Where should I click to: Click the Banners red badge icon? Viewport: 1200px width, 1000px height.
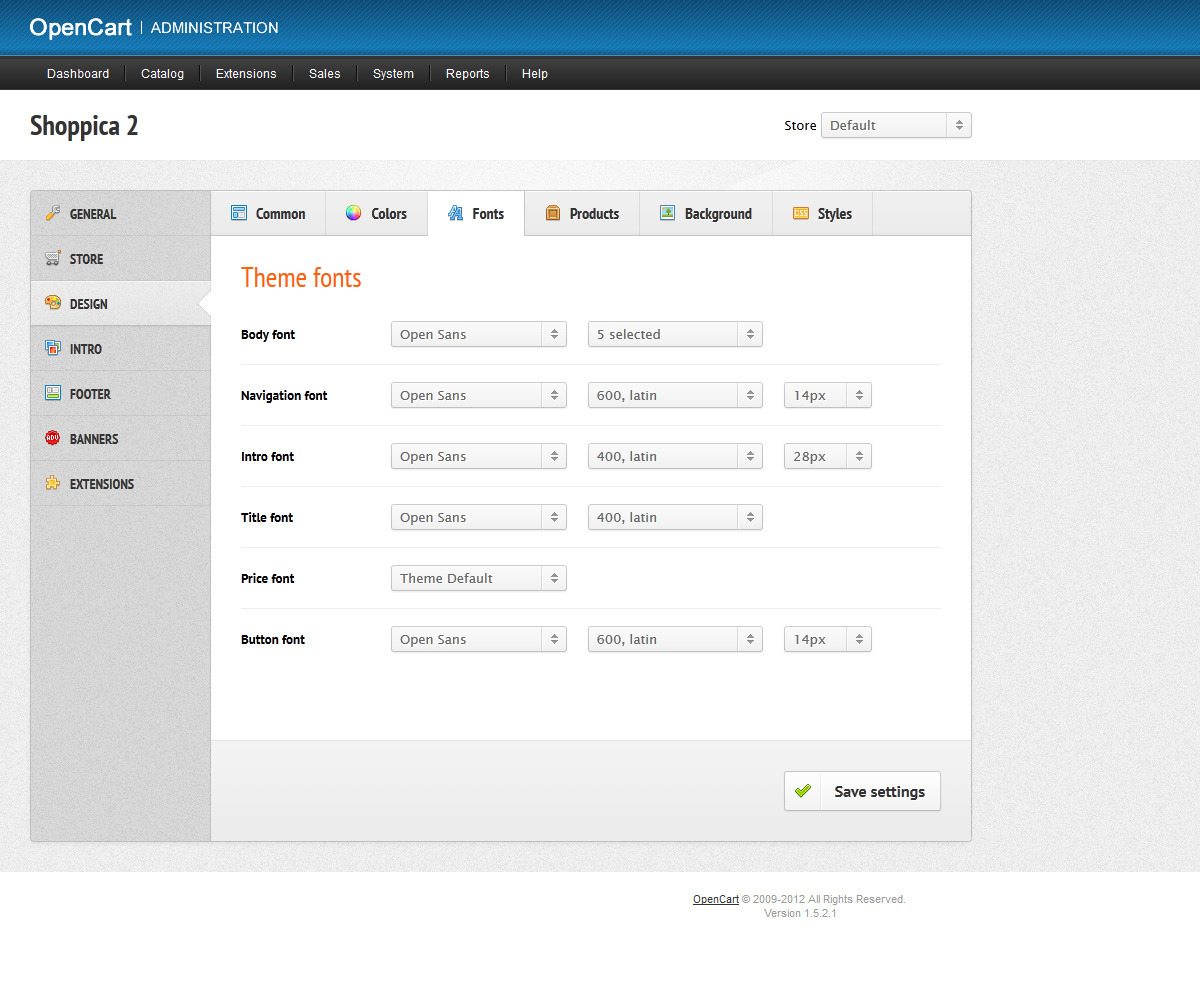[x=53, y=439]
